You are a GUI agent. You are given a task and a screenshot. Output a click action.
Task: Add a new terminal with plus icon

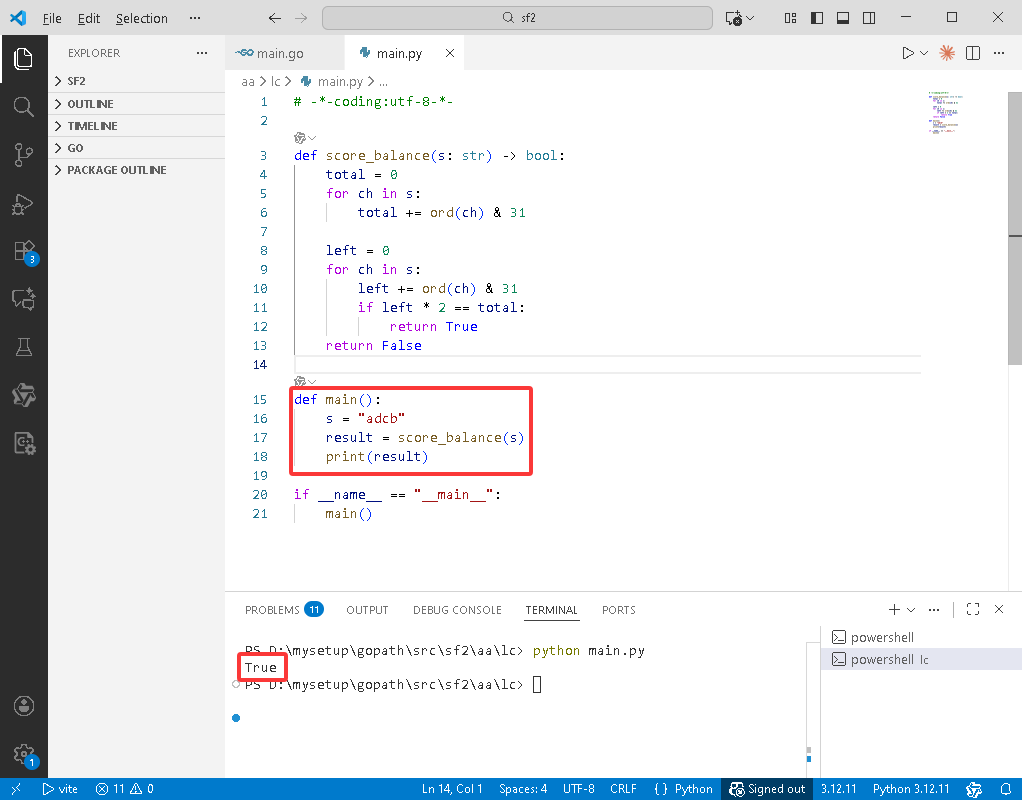click(x=894, y=610)
